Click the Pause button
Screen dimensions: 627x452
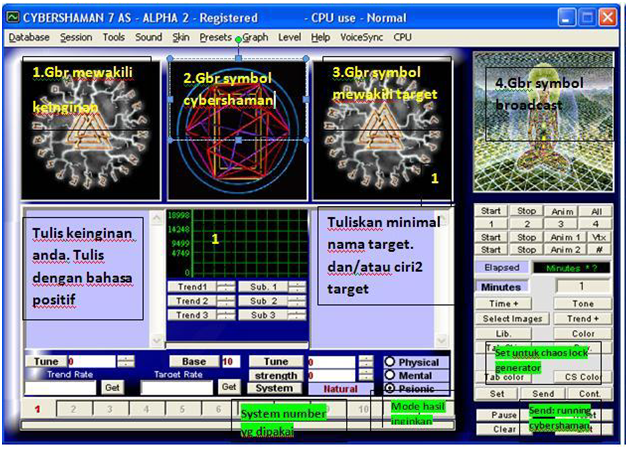point(504,415)
